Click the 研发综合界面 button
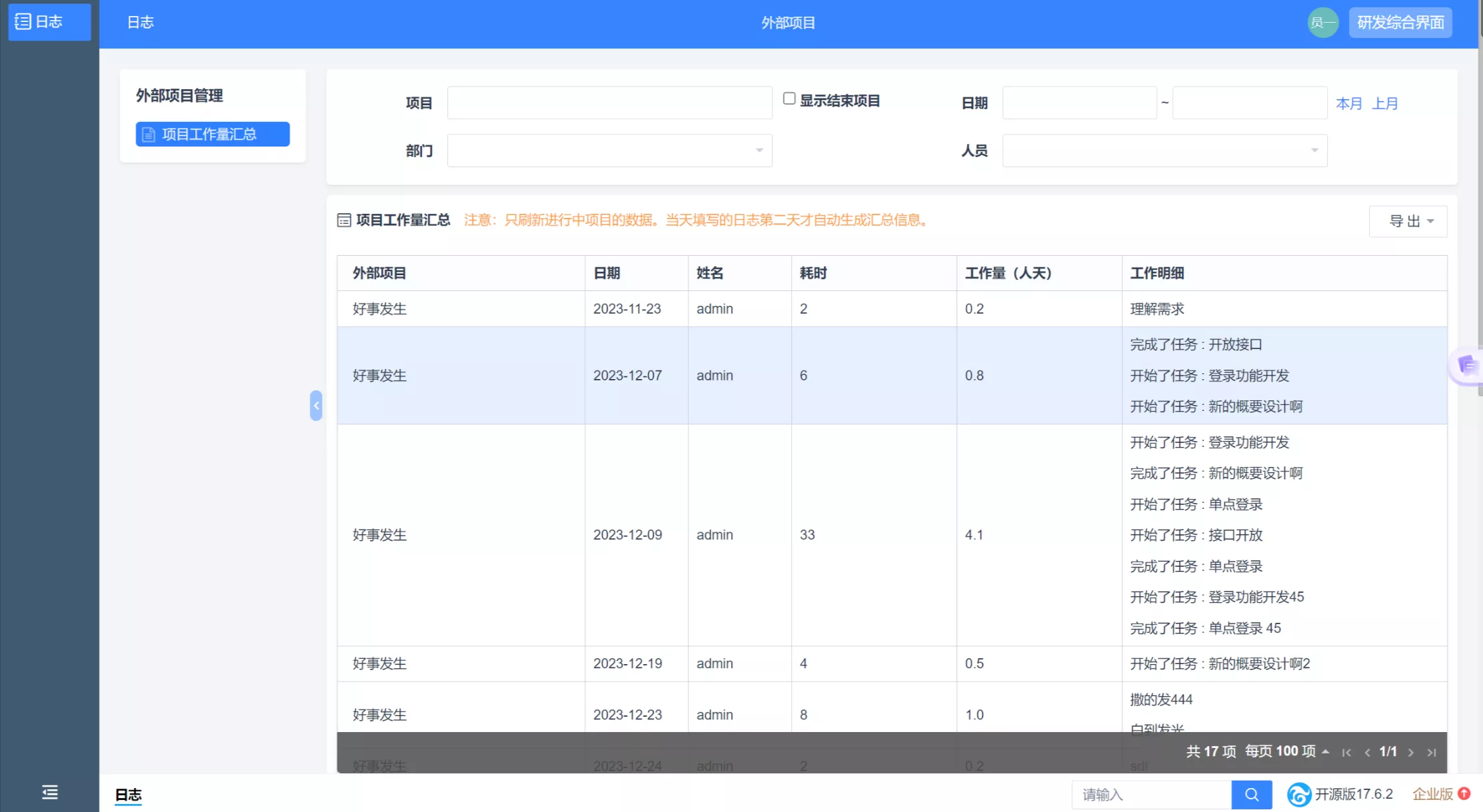The width and height of the screenshot is (1483, 812). tap(1400, 23)
